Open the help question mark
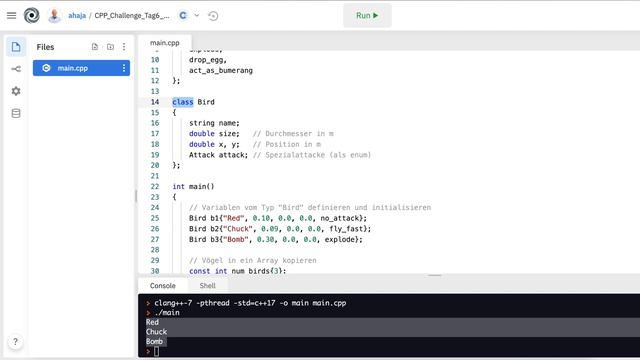Viewport: 640px width, 360px height. [x=16, y=342]
